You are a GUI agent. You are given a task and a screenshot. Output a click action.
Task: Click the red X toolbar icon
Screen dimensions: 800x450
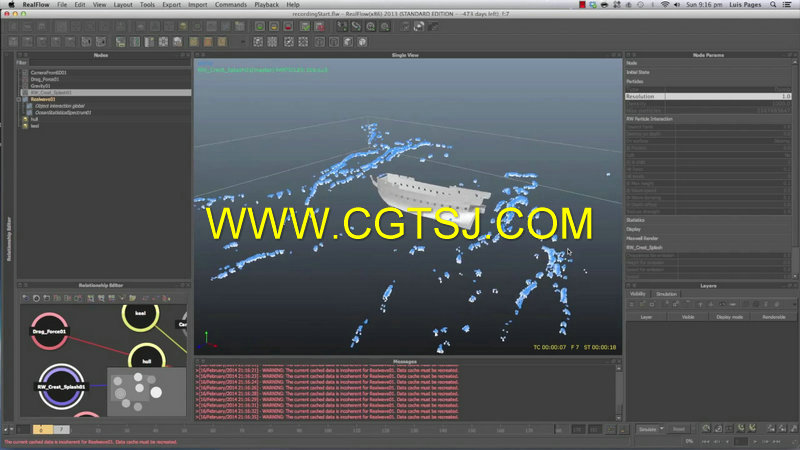tap(320, 27)
